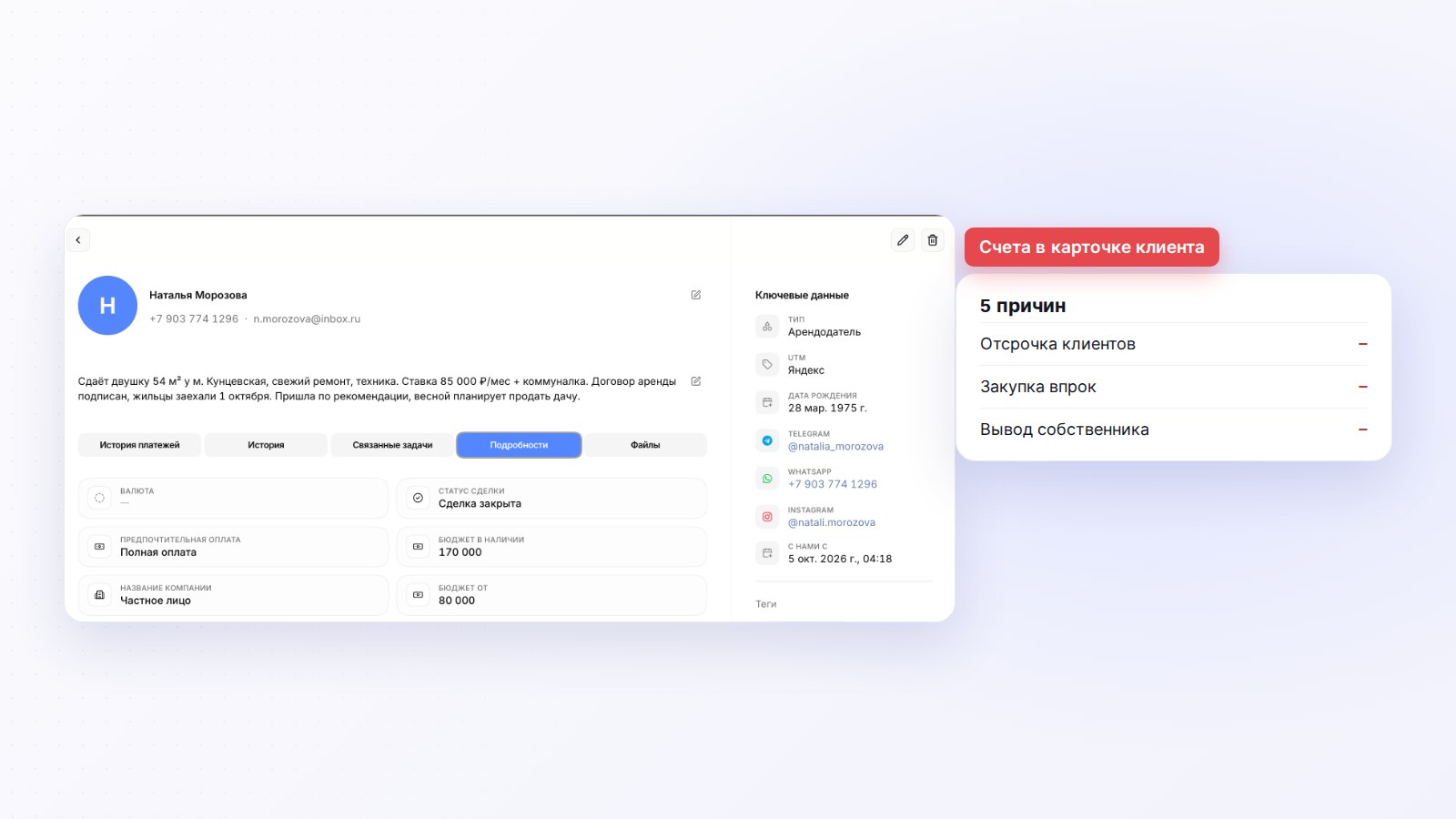Click the Тип Арендодатель icon
The width and height of the screenshot is (1456, 819).
(x=767, y=326)
